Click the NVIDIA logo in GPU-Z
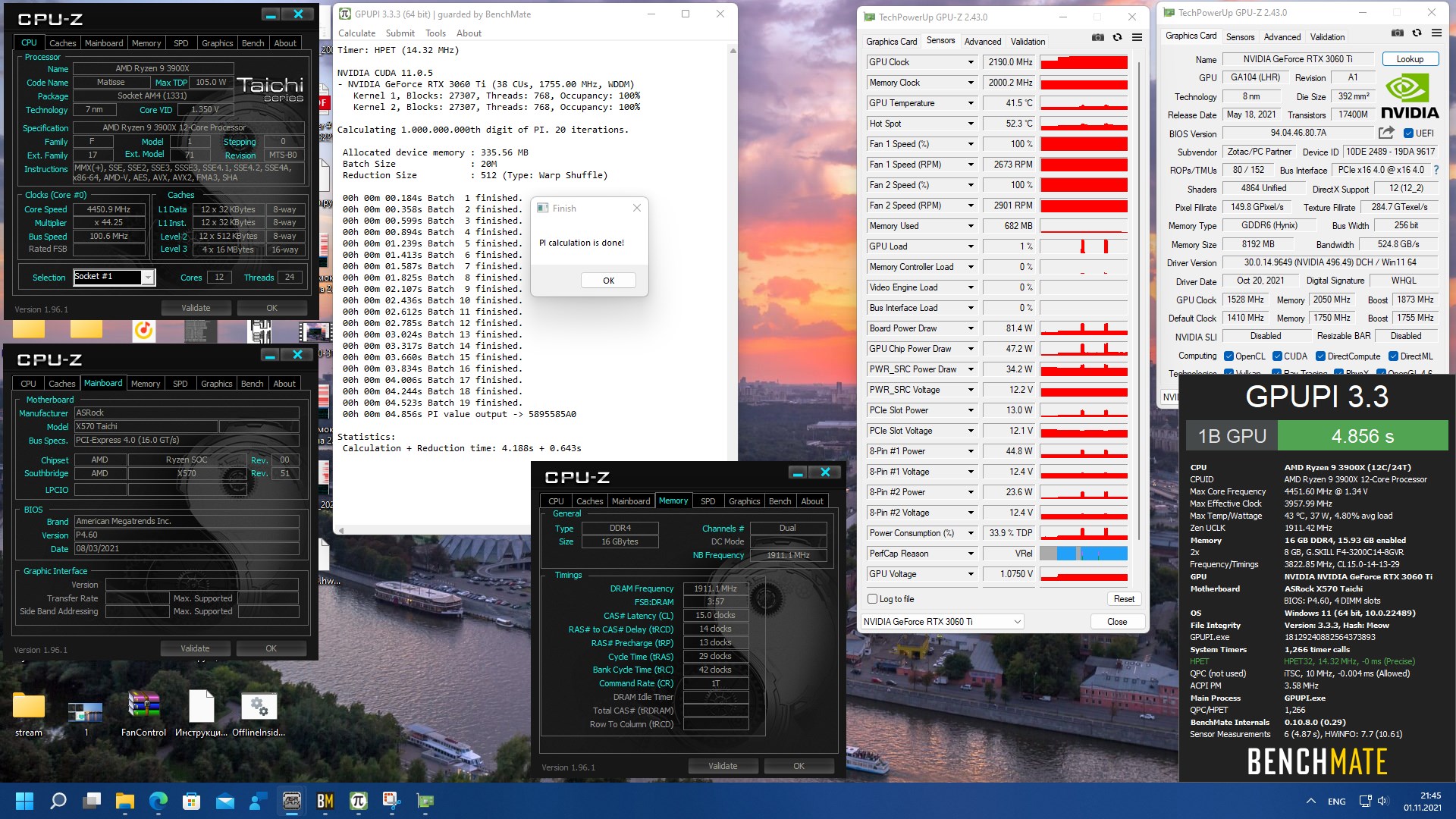Viewport: 1456px width, 819px height. coord(1409,96)
